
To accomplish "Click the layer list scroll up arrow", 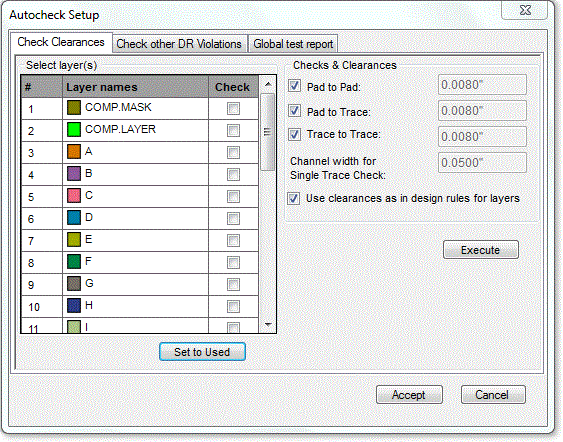I will tap(267, 84).
